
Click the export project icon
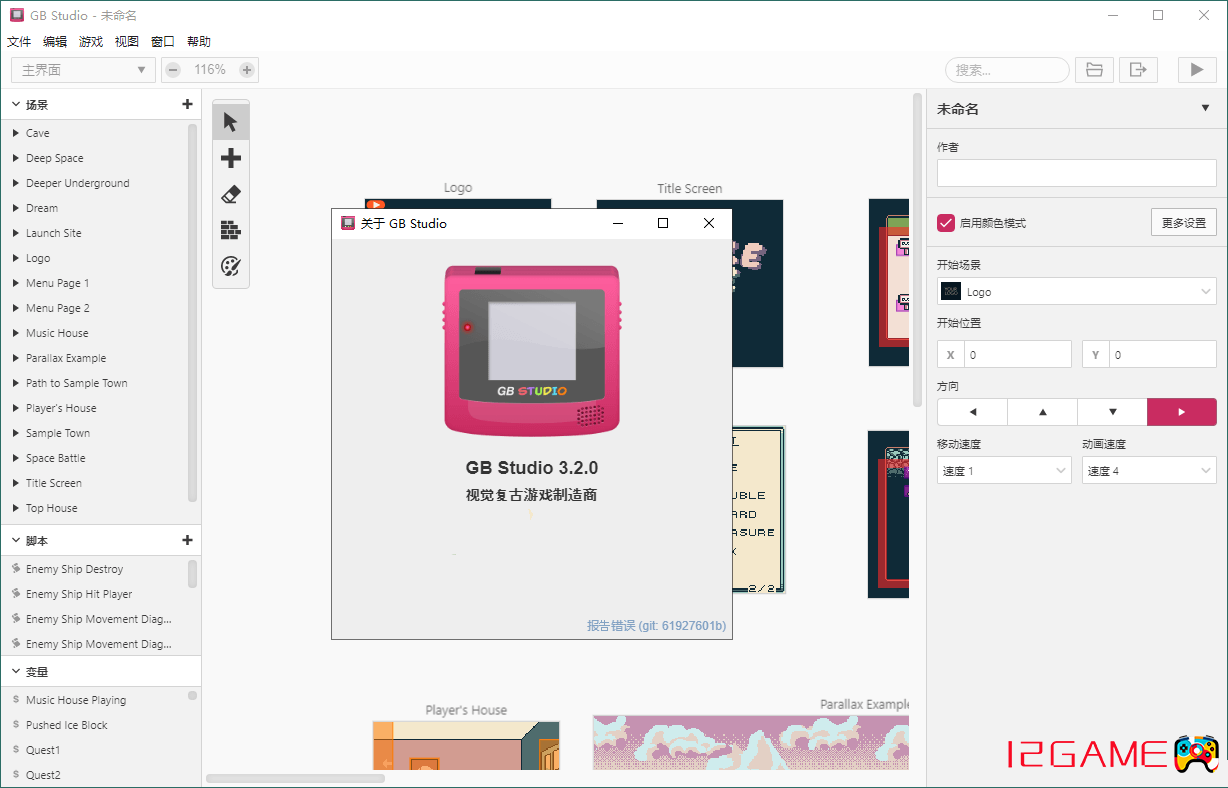coord(1138,70)
